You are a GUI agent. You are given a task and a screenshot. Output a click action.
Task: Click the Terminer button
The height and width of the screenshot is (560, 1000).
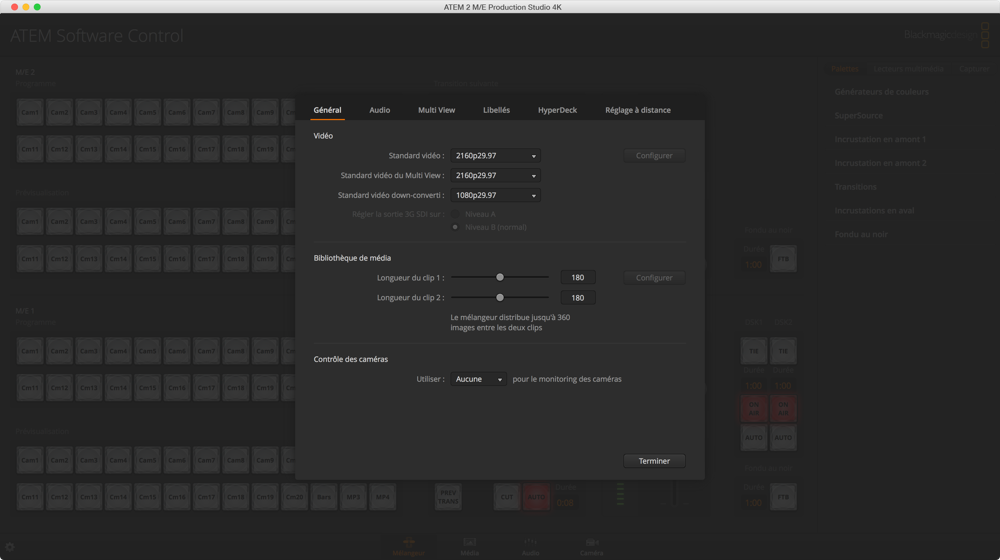[x=654, y=461]
